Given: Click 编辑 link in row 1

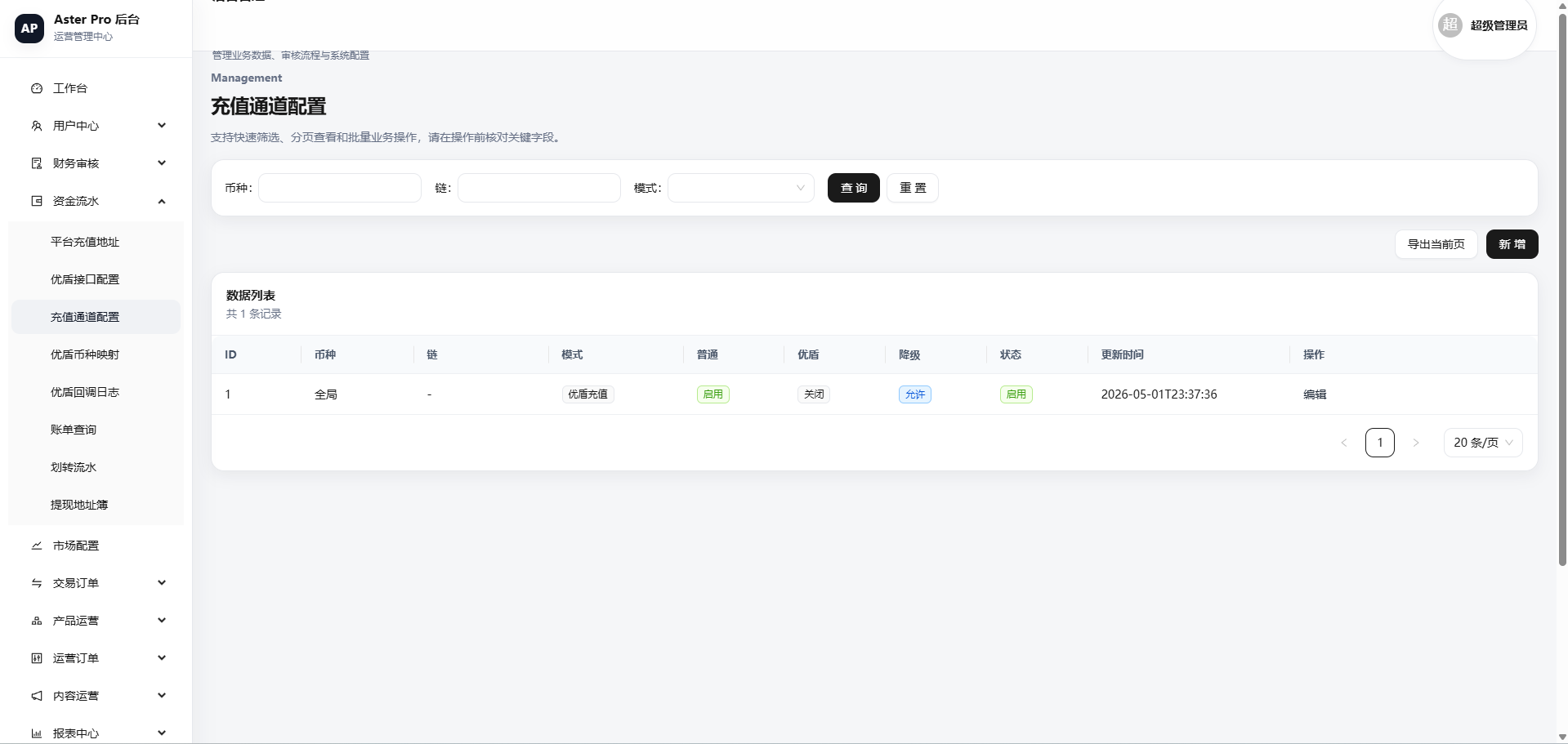Looking at the screenshot, I should [1315, 394].
